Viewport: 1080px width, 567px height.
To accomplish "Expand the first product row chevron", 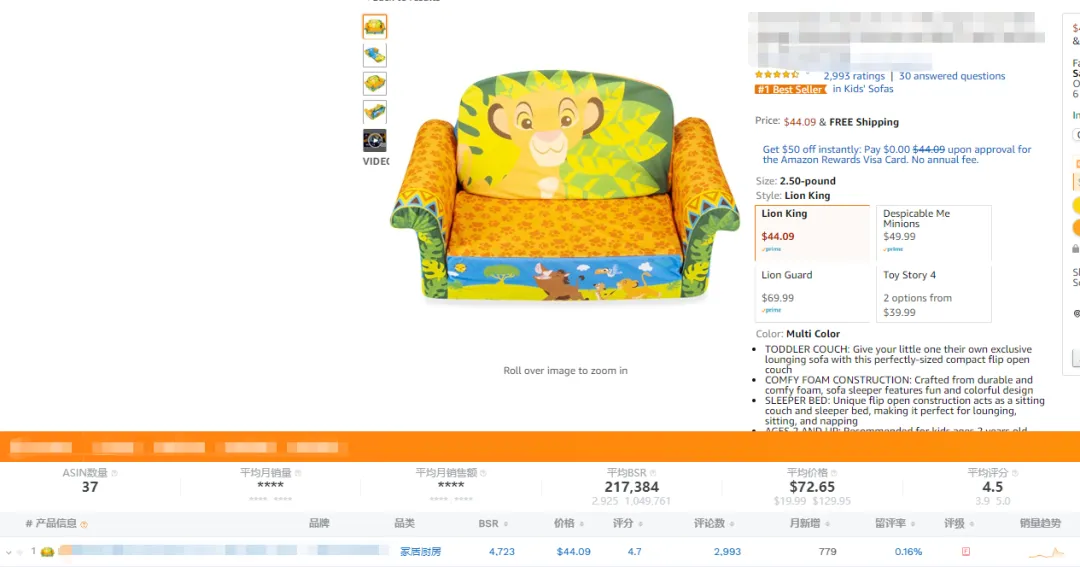I will (8, 553).
